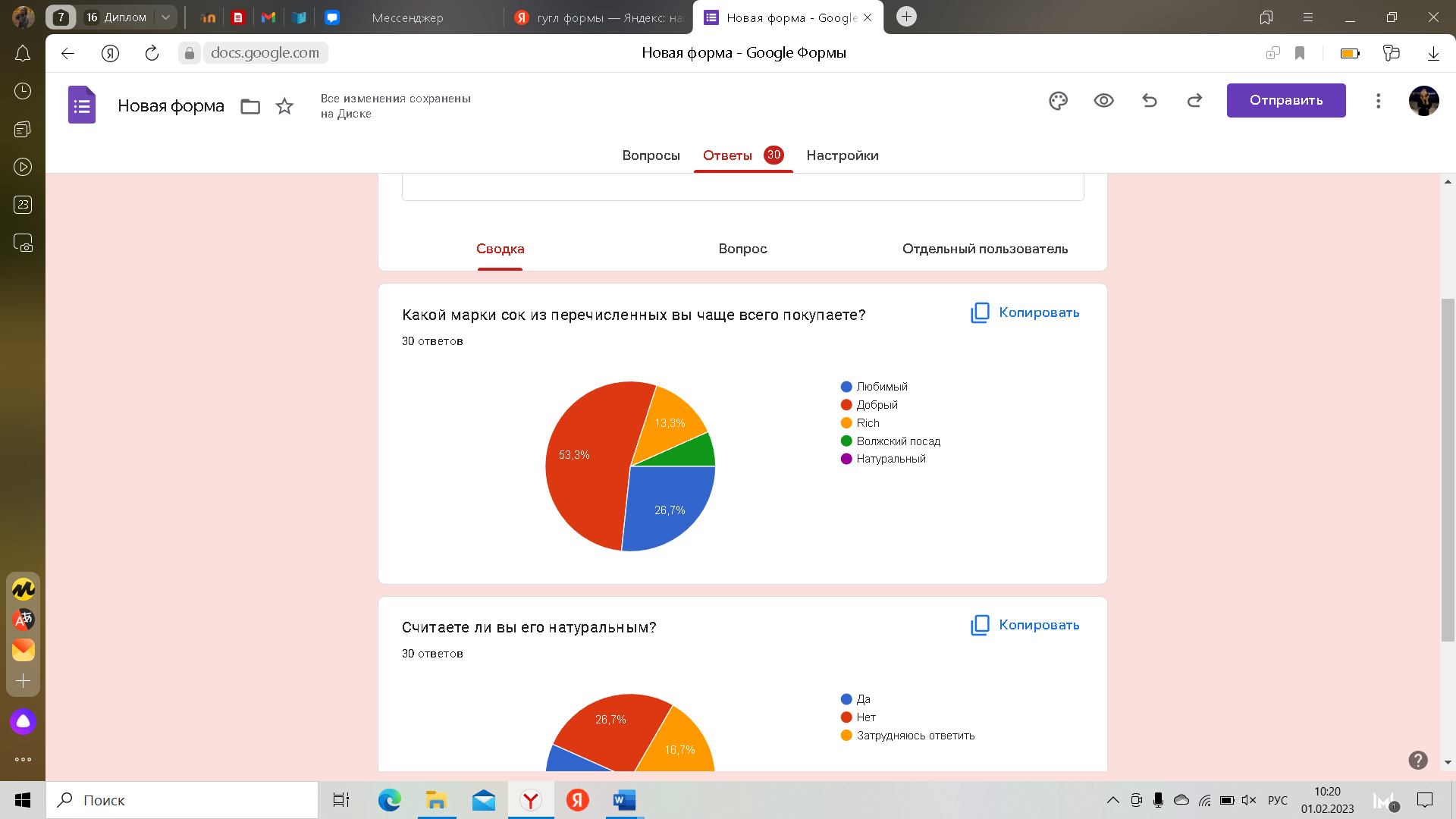Viewport: 1456px width, 819px height.
Task: Undo the last change in Google Forms
Action: point(1150,101)
